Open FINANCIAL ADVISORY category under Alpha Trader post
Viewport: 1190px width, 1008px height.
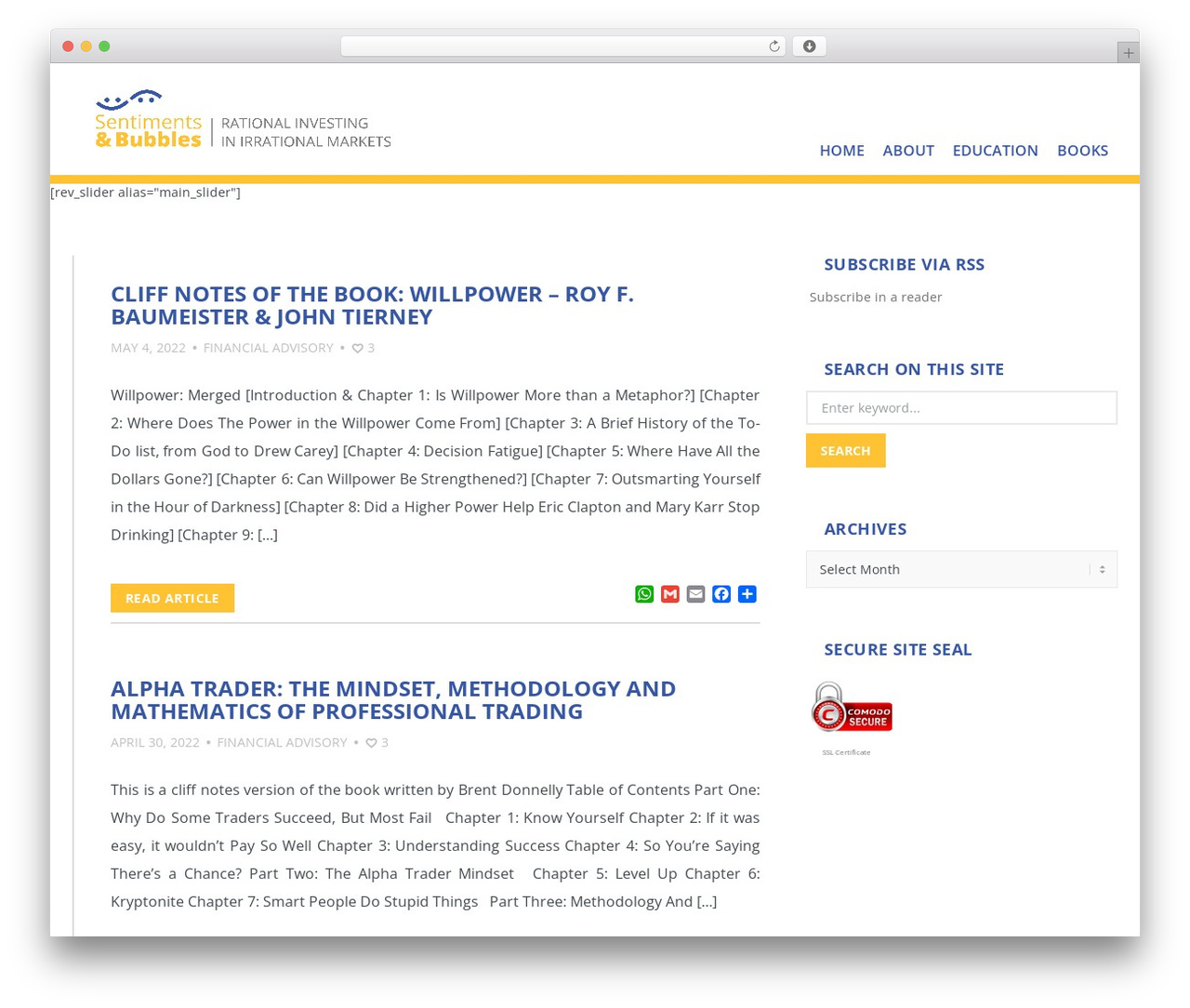coord(282,743)
